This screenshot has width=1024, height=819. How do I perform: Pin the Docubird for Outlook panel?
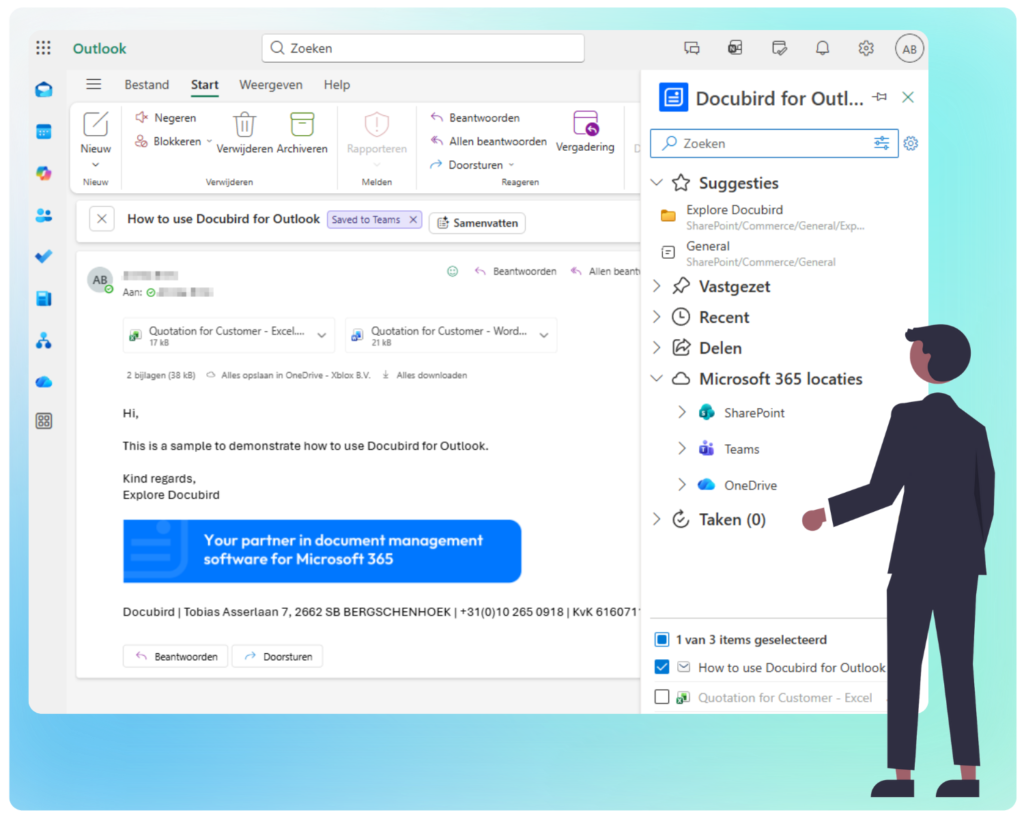click(x=880, y=97)
